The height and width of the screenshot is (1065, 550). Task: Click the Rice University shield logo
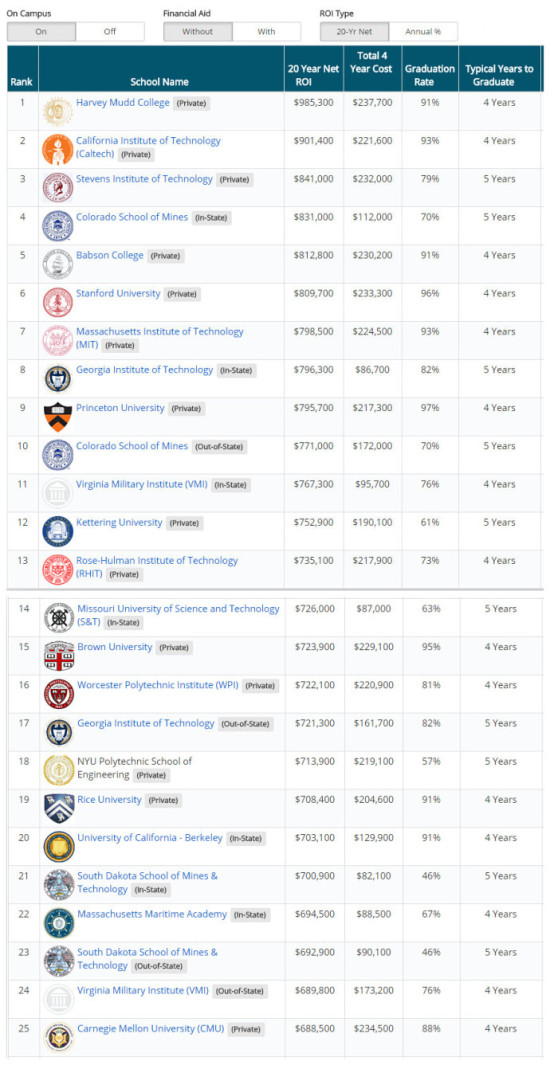(x=59, y=808)
